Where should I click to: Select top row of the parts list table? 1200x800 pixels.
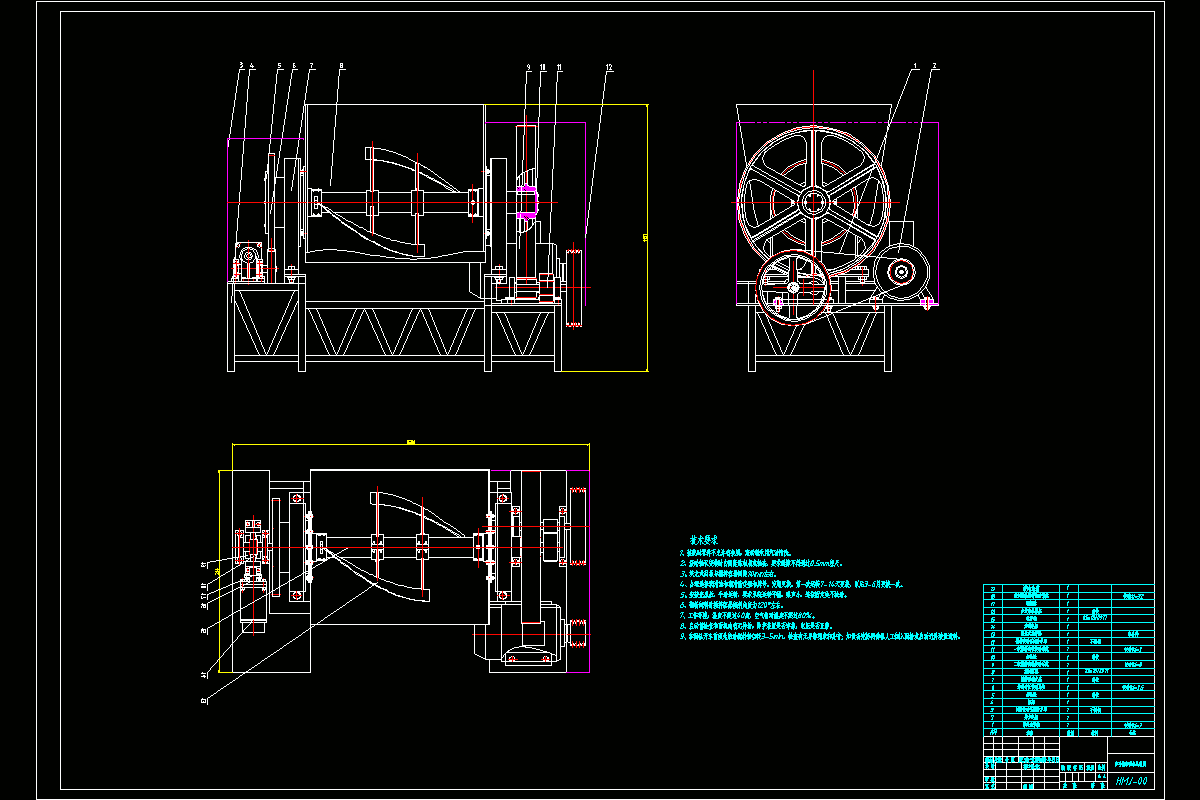coord(1069,589)
